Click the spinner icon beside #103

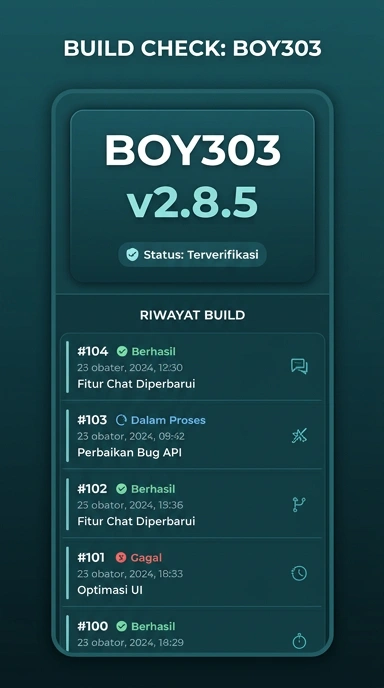point(122,420)
